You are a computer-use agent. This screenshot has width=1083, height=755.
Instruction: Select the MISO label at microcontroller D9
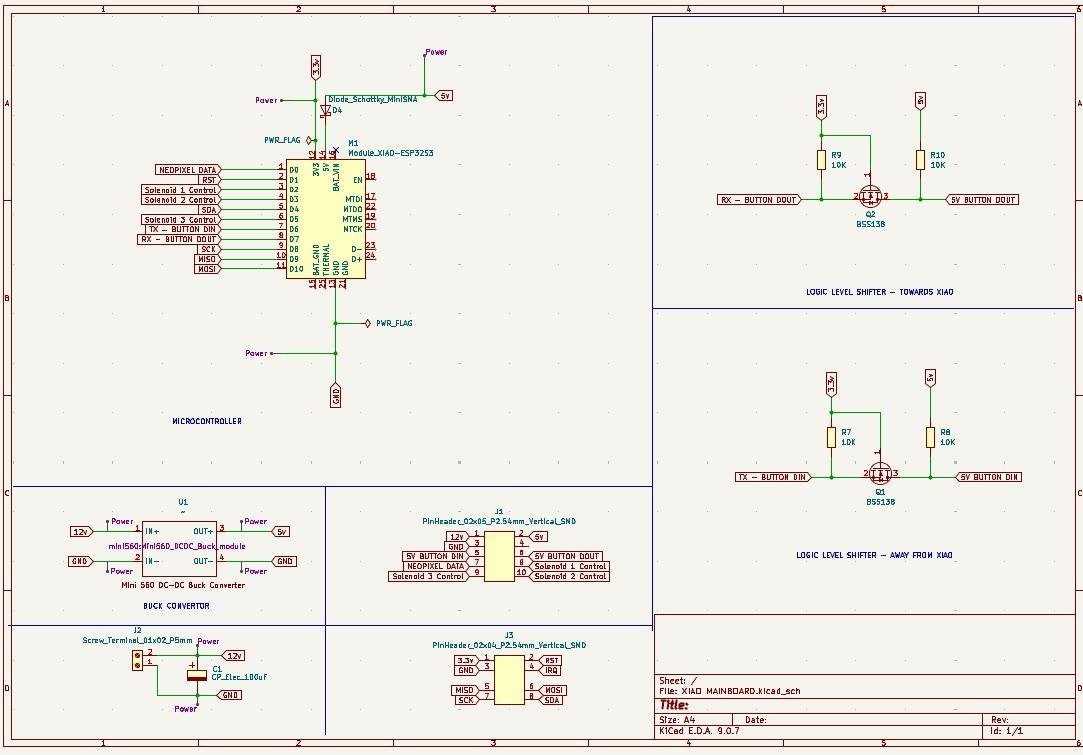[x=207, y=259]
